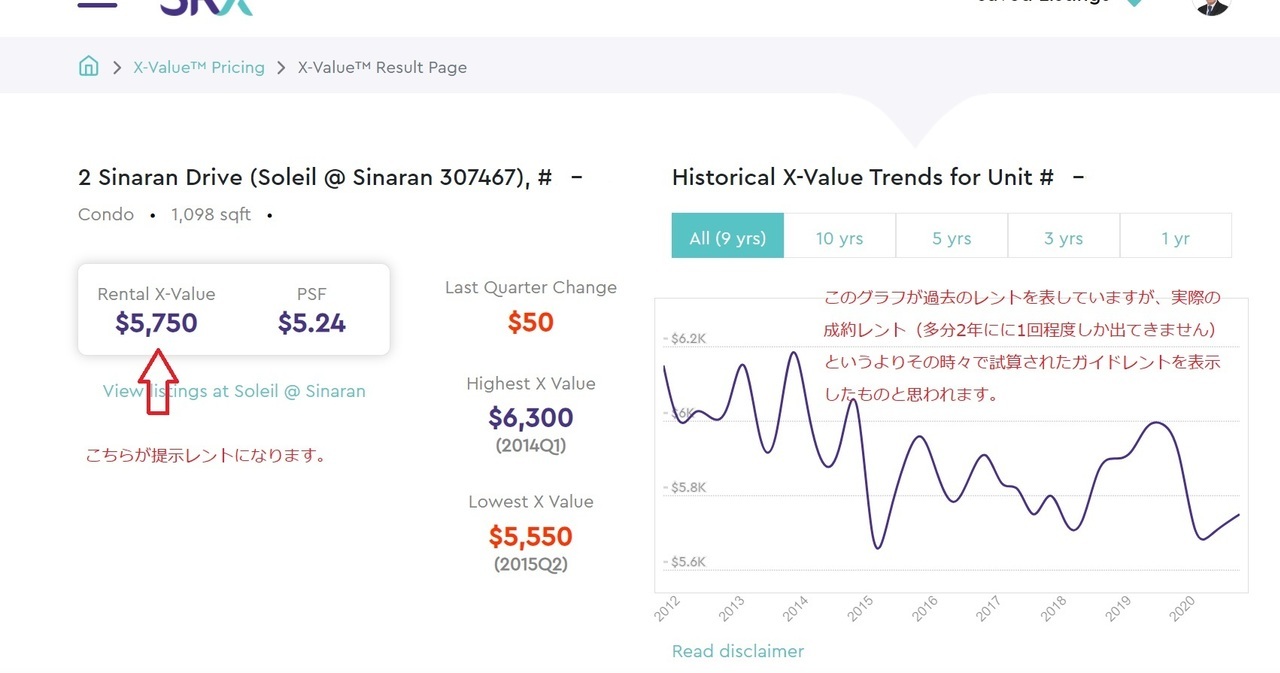Click the 2012 year label on chart axis
1280x673 pixels.
point(667,608)
